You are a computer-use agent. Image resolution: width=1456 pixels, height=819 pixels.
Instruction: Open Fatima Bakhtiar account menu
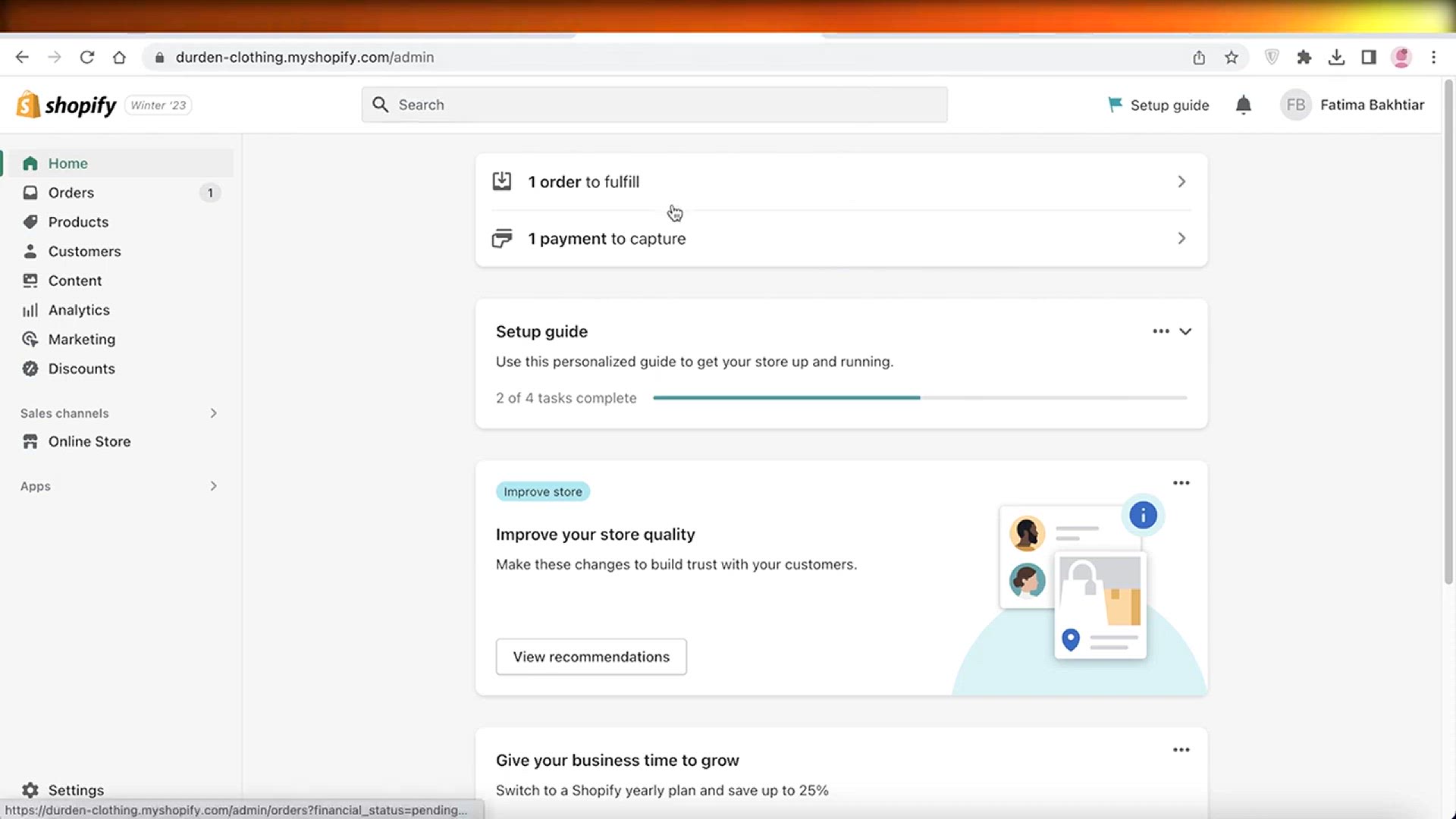1352,105
